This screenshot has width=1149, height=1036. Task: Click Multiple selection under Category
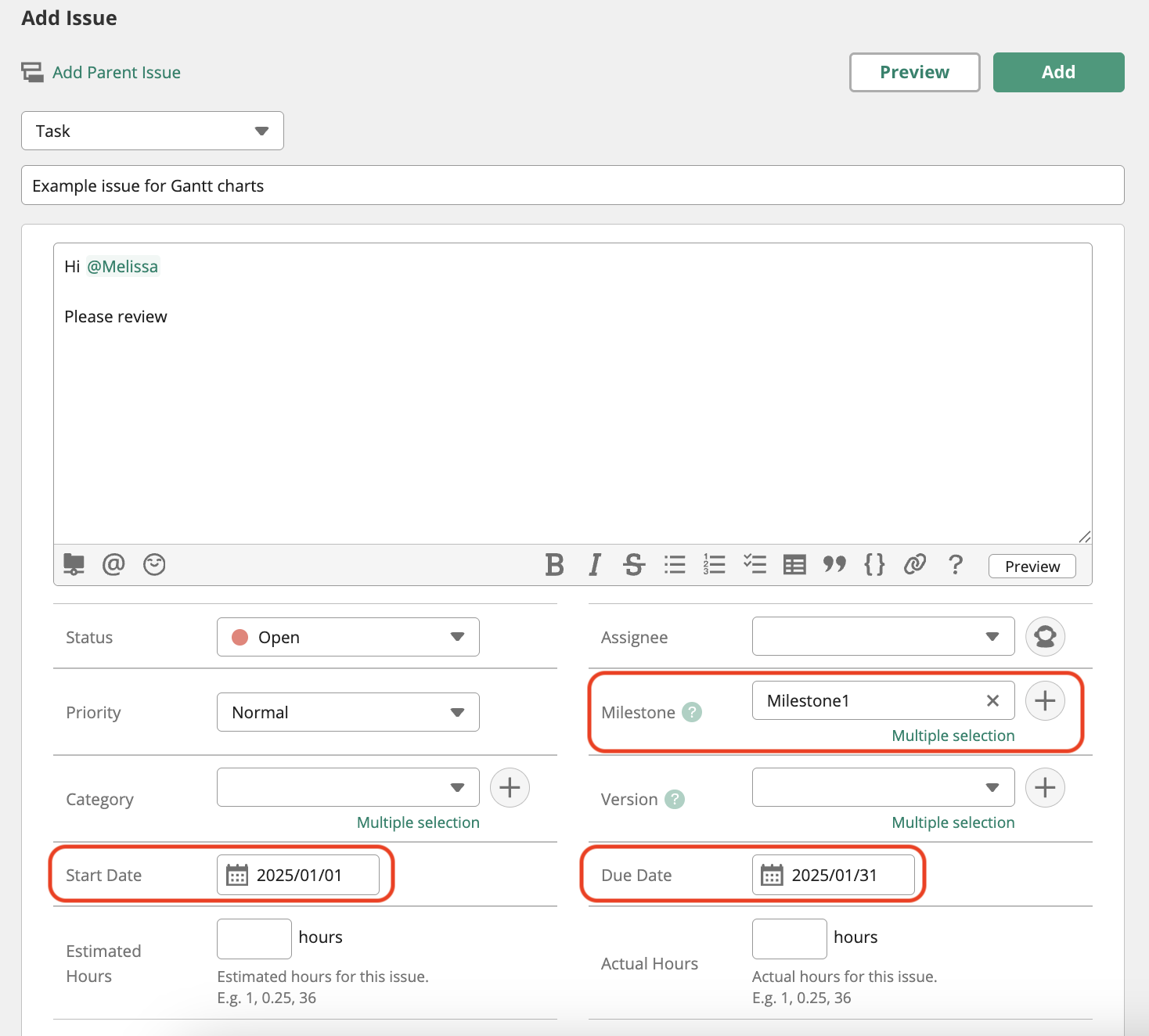click(418, 822)
